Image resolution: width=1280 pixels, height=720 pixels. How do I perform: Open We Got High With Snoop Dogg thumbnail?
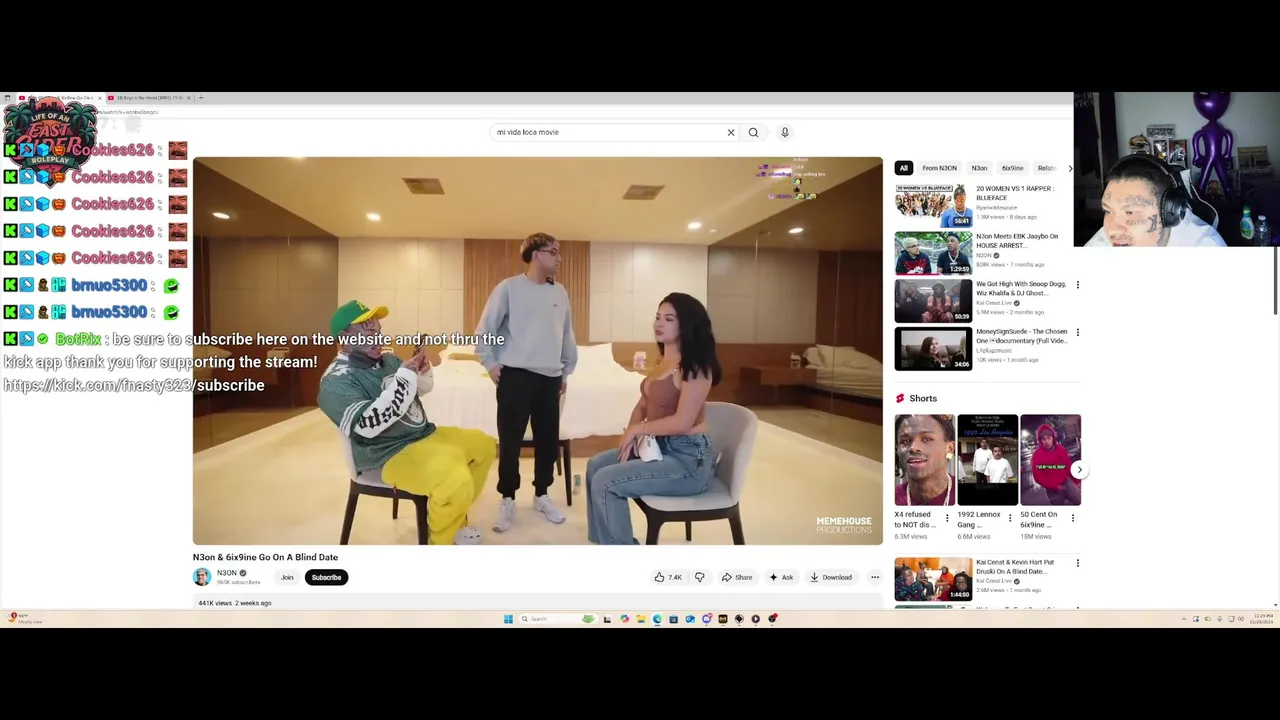pos(933,300)
